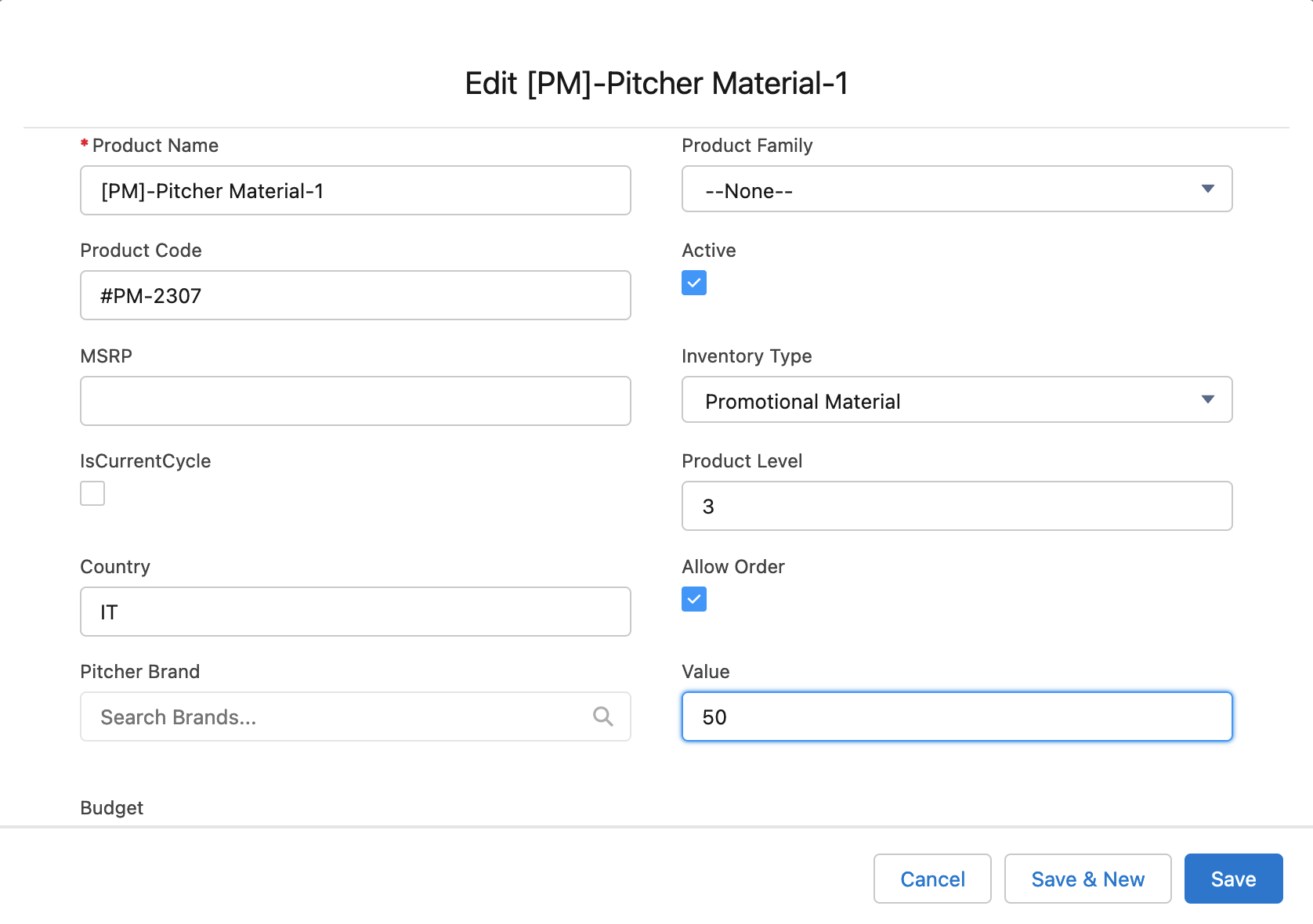Click the Save button
This screenshot has width=1313, height=924.
[x=1233, y=879]
